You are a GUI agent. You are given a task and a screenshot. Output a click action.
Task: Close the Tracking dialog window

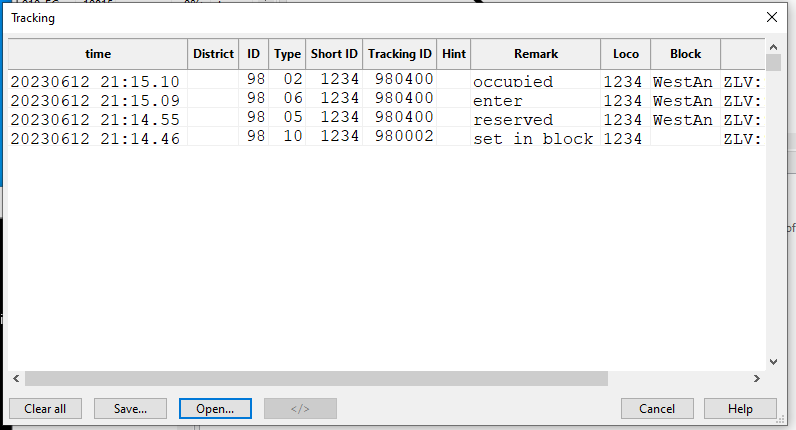pyautogui.click(x=771, y=17)
